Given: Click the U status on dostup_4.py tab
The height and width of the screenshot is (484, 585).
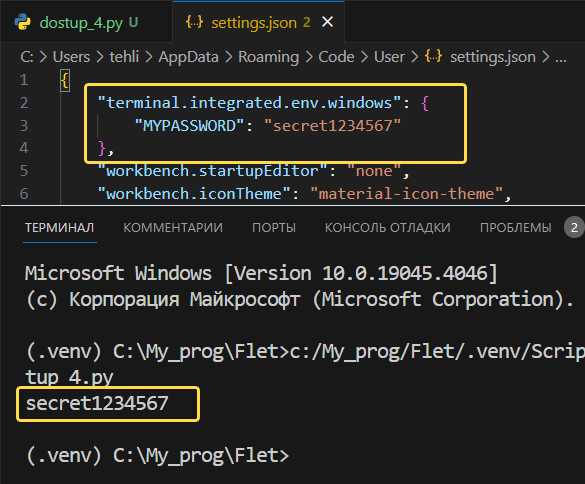Looking at the screenshot, I should point(134,22).
